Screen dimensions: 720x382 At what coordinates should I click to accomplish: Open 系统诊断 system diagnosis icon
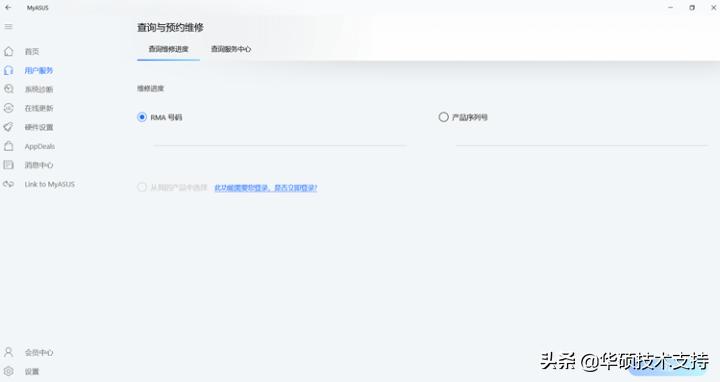pos(9,89)
